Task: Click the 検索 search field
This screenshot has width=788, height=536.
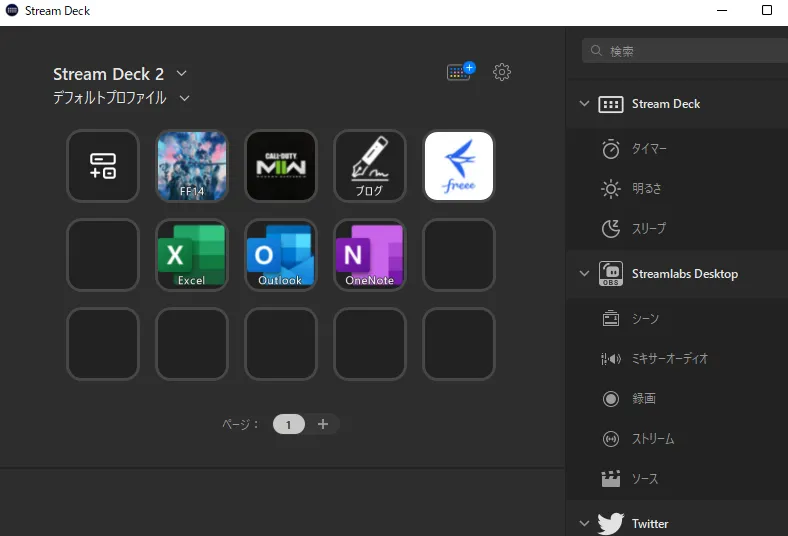Action: [x=685, y=51]
